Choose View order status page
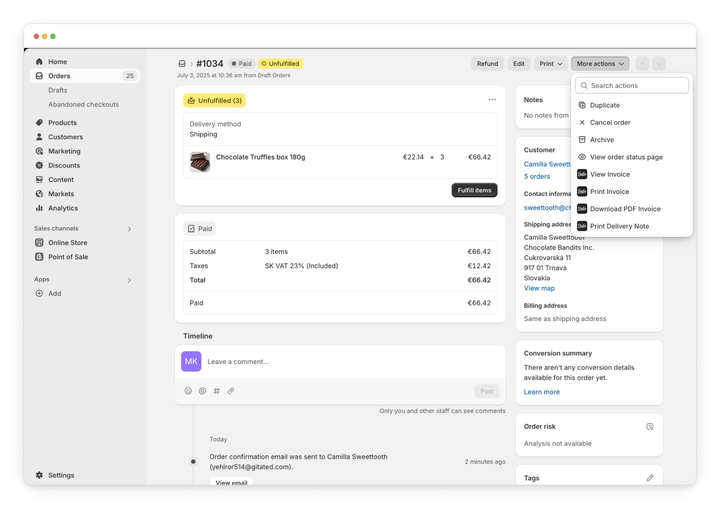This screenshot has width=720, height=509. pyautogui.click(x=632, y=157)
